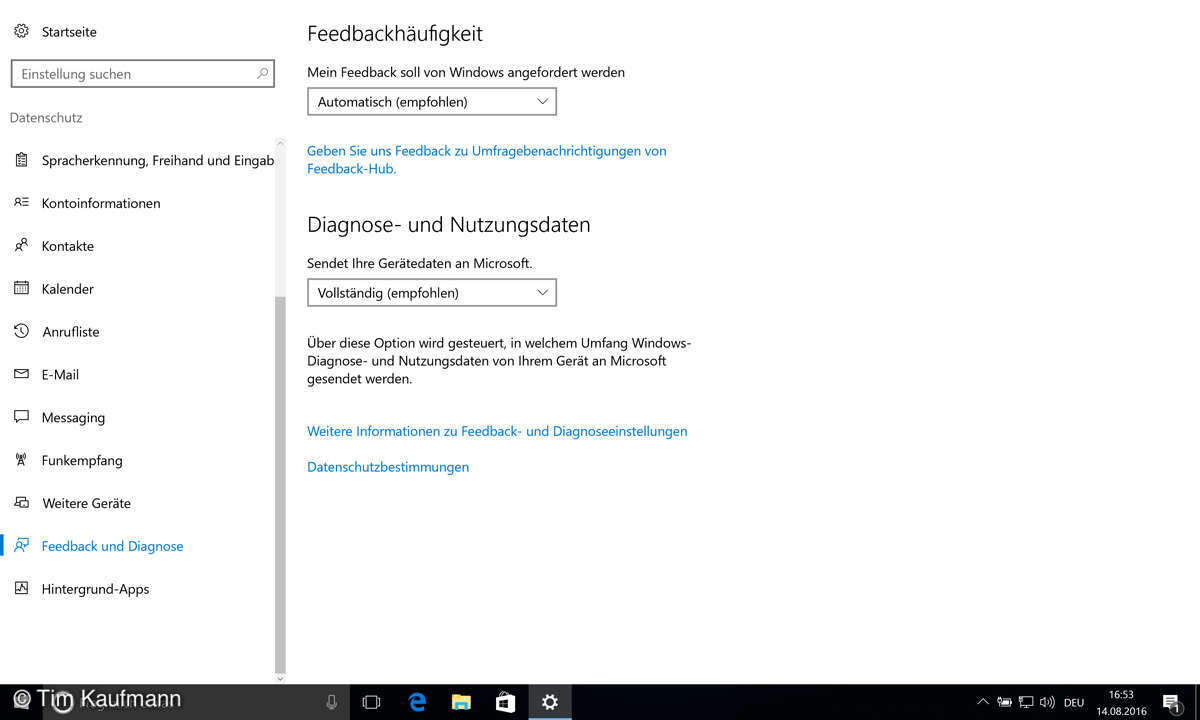Screen dimensions: 1200x720
Task: Open Weitere Informationen zu Feedback- und Diagnoseeinstellungen
Action: [x=497, y=431]
